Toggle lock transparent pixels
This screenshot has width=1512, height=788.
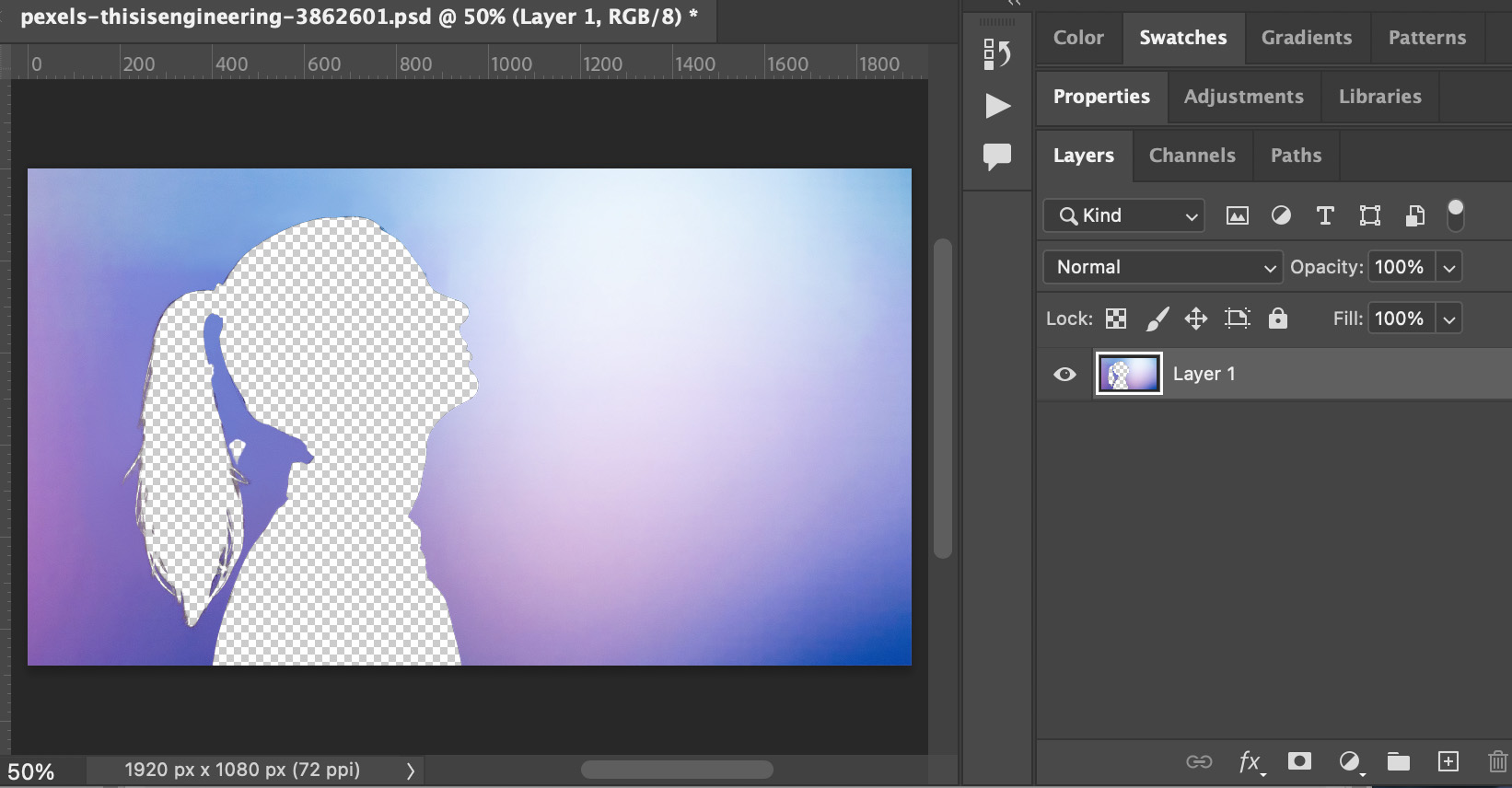(1115, 319)
